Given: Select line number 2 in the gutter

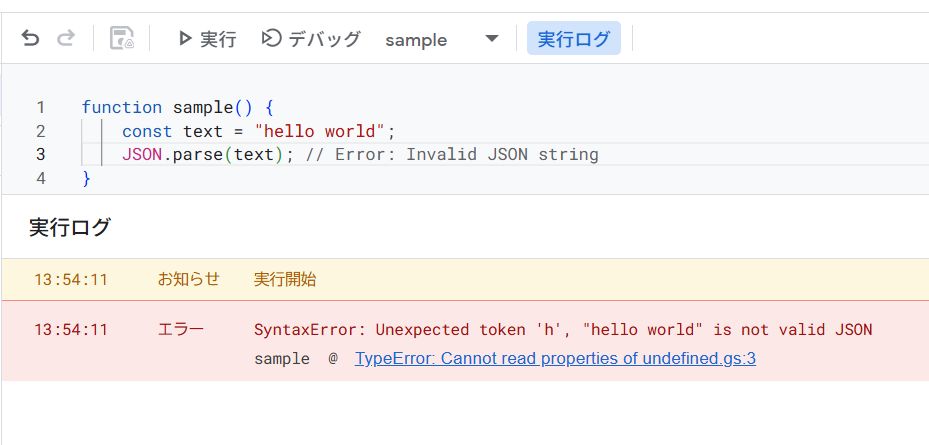Looking at the screenshot, I should coord(40,131).
